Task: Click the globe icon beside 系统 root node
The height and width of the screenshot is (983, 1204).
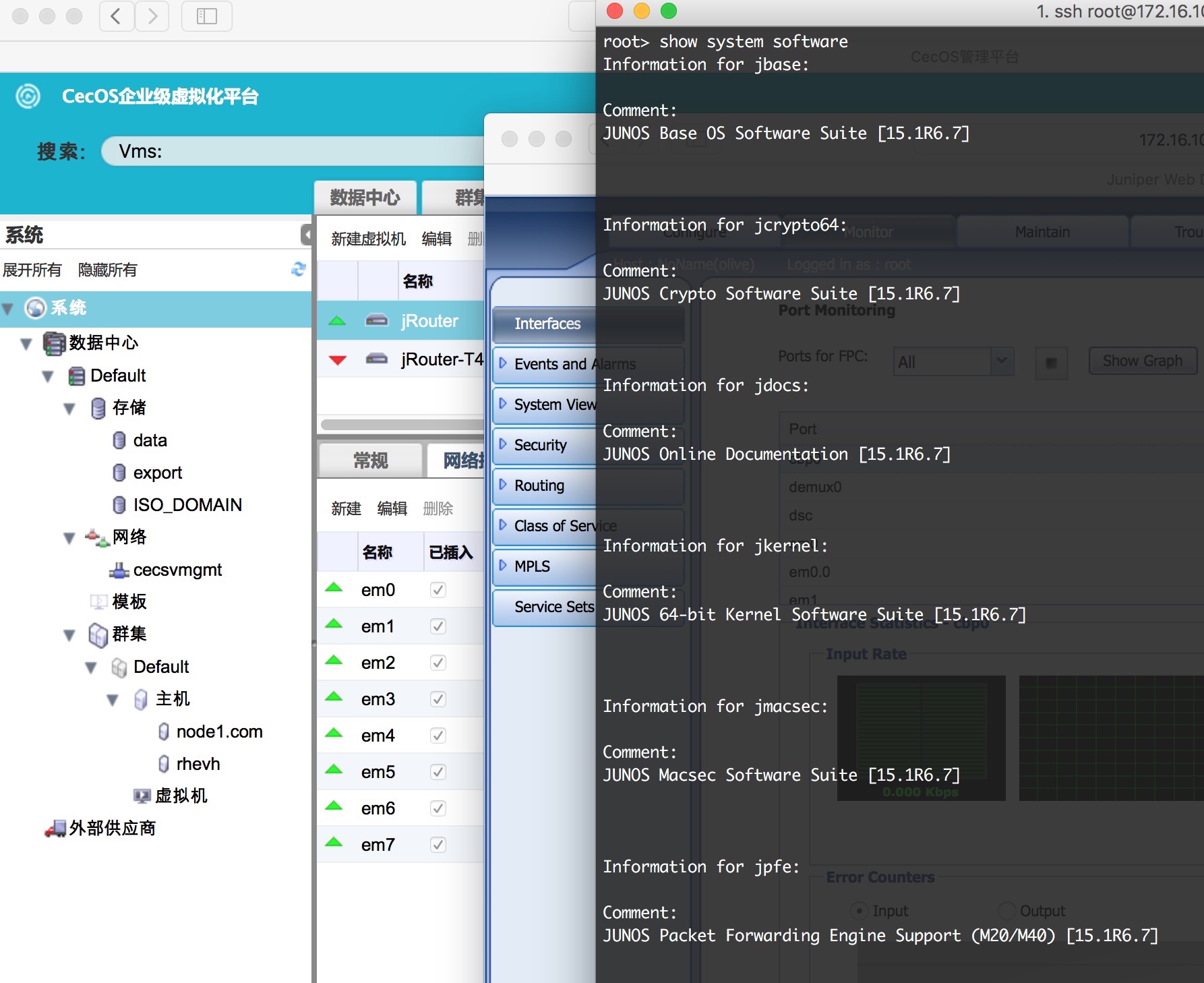Action: (x=35, y=308)
